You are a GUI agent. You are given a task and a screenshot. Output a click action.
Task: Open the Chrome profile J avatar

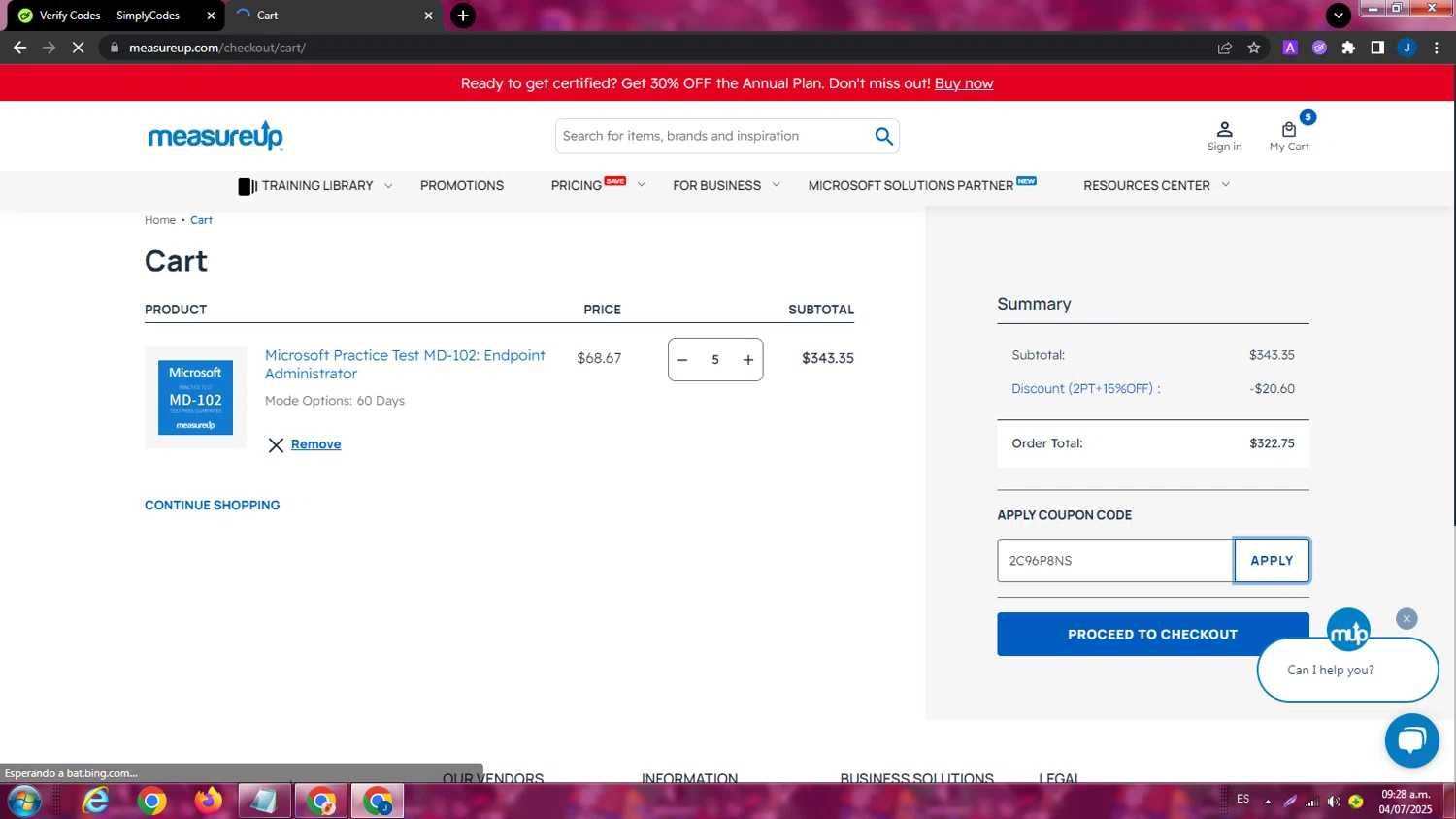pos(1406,48)
